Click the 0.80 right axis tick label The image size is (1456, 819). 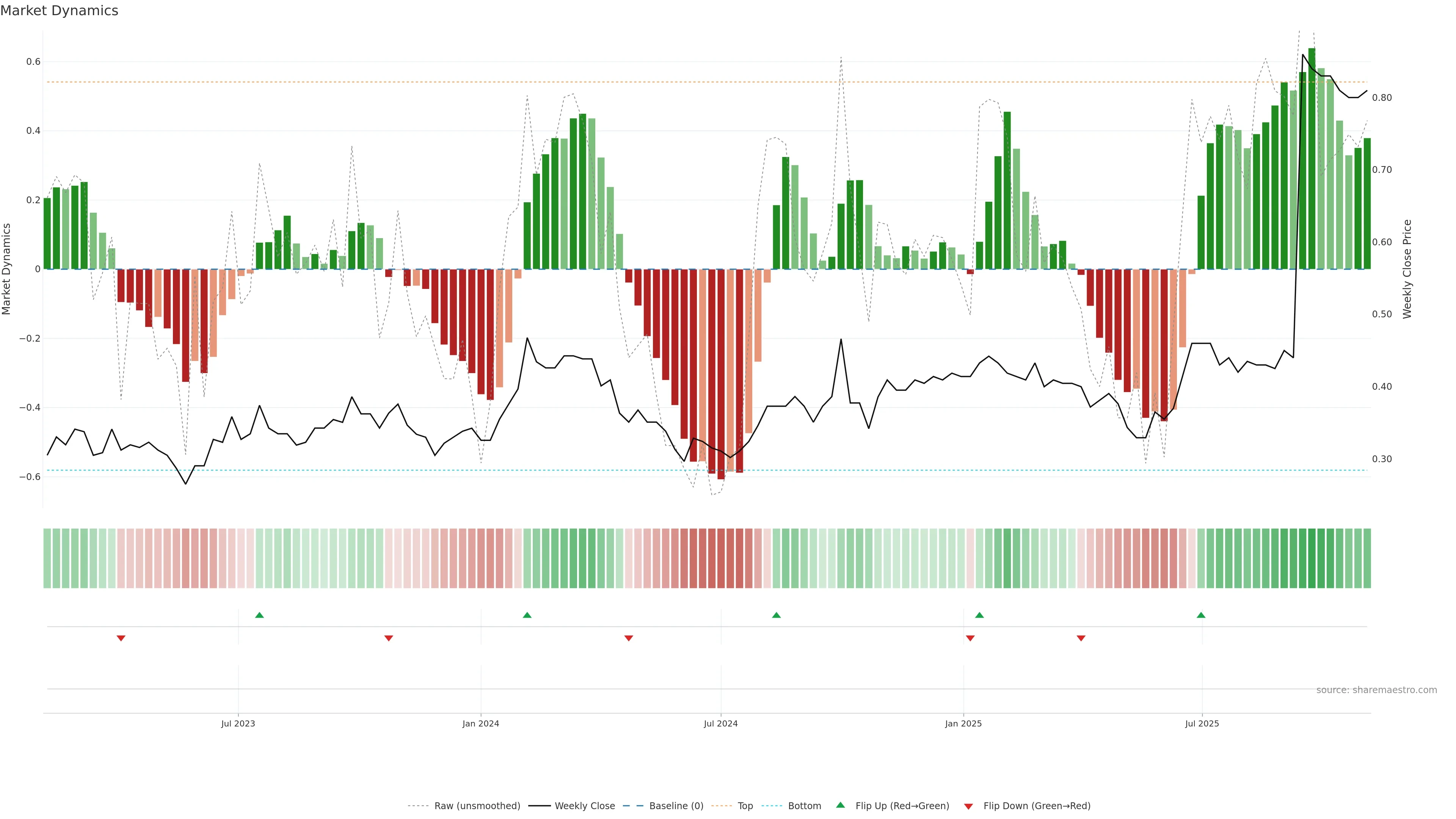point(1382,98)
